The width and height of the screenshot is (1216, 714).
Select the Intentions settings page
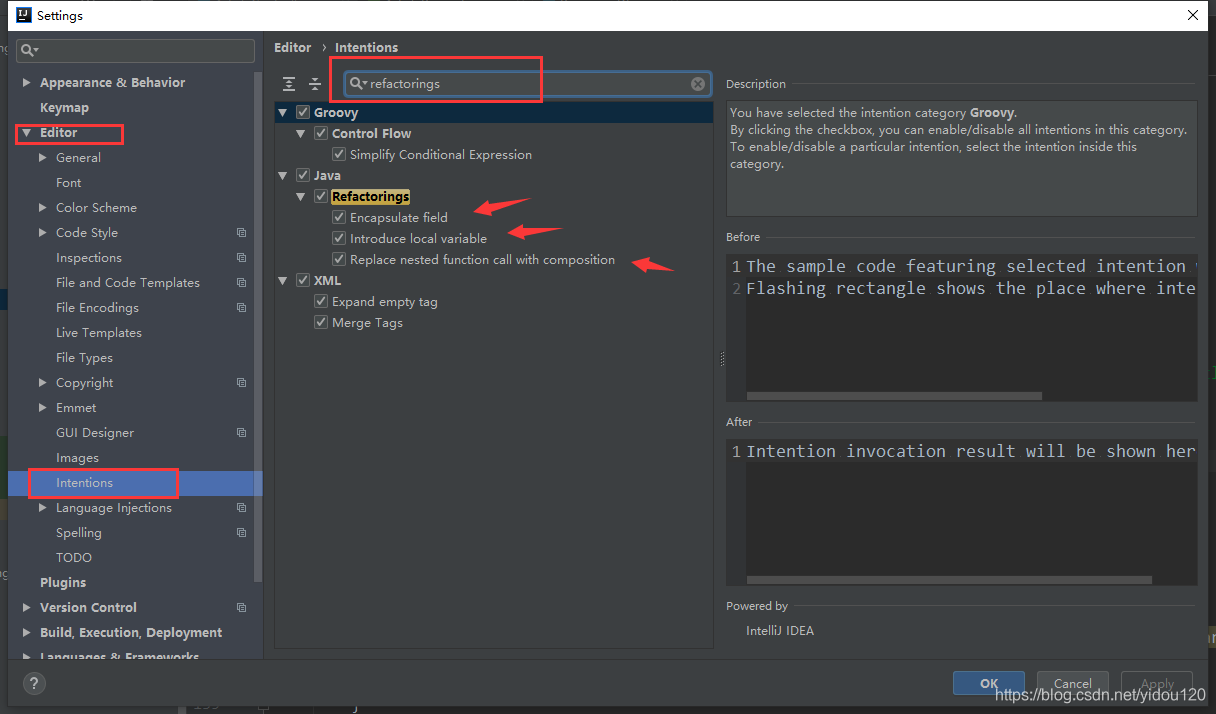[x=84, y=483]
